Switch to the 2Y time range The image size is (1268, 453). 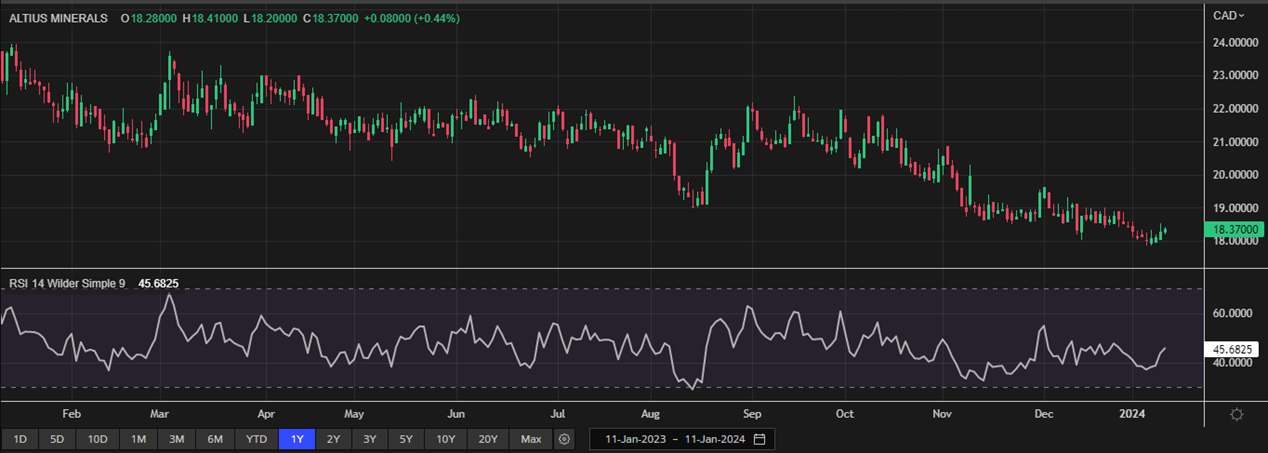point(333,439)
